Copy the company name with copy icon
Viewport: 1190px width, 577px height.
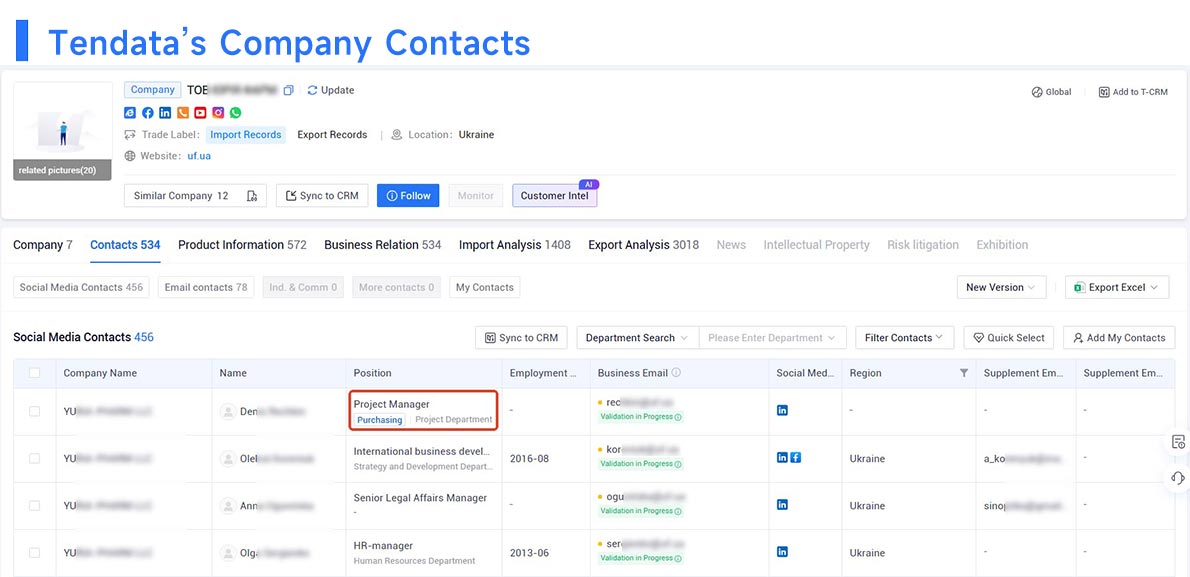pos(288,90)
